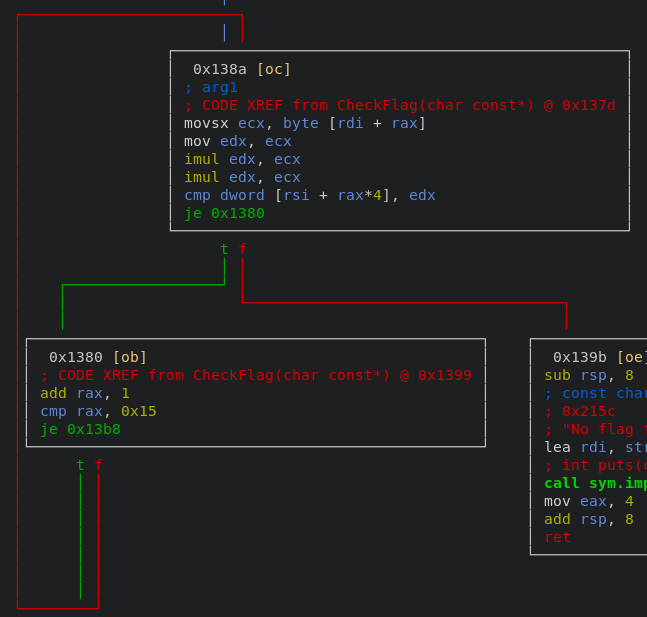Open the call sym.imp function call
This screenshot has width=647, height=617.
[594, 483]
